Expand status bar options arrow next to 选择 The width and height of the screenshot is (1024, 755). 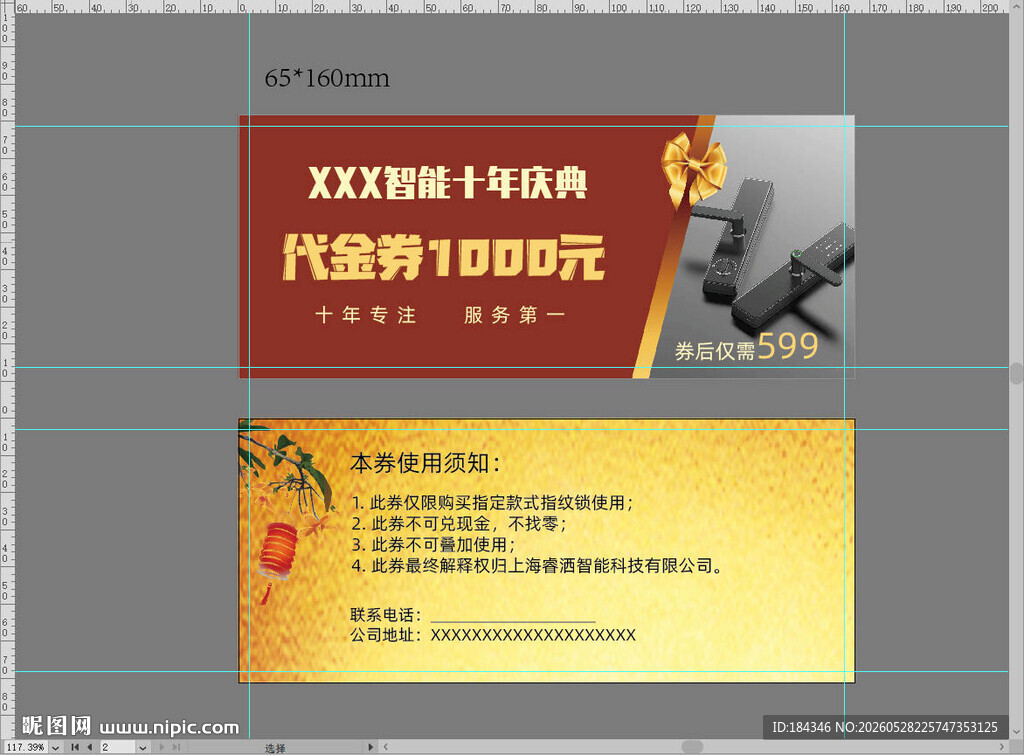[x=370, y=747]
